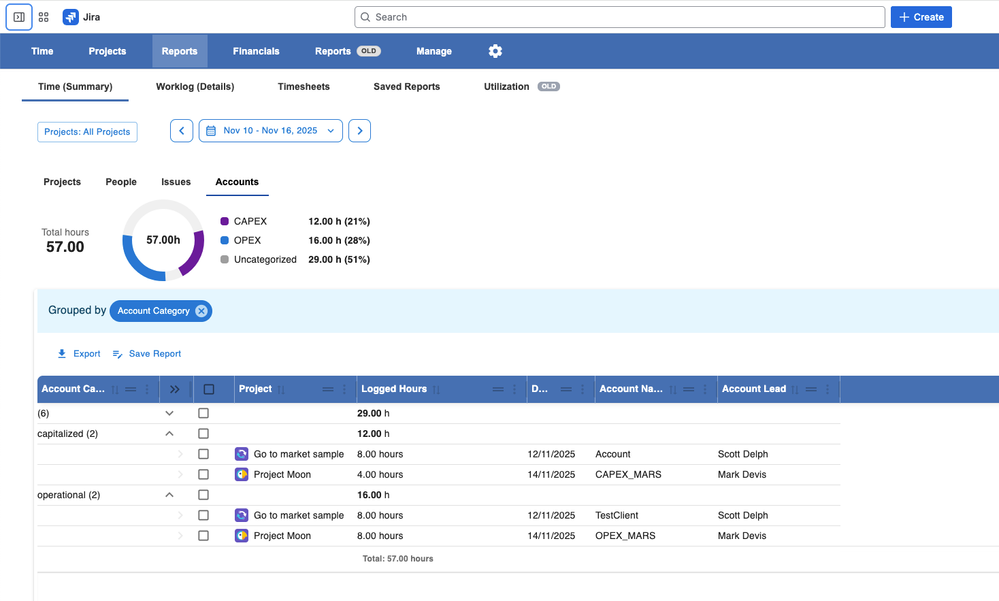This screenshot has height=601, width=999.
Task: Click the Export download icon
Action: click(x=62, y=354)
